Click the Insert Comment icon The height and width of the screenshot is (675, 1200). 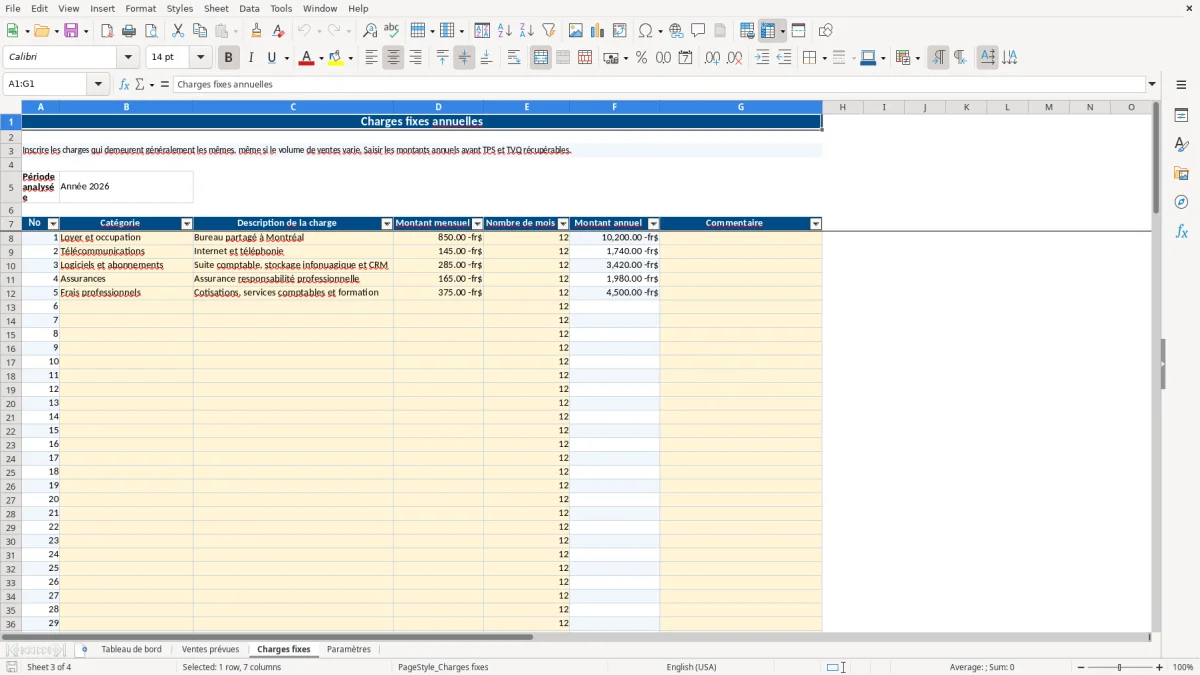[699, 31]
